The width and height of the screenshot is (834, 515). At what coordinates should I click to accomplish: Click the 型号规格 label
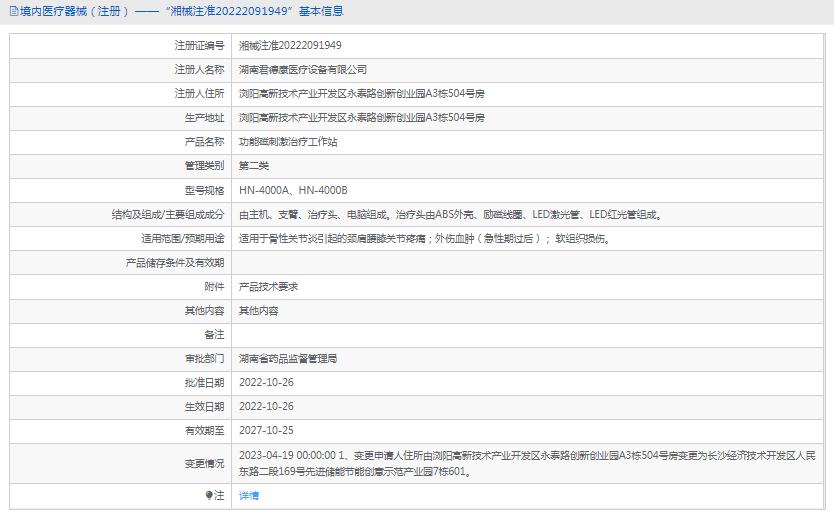pyautogui.click(x=205, y=190)
